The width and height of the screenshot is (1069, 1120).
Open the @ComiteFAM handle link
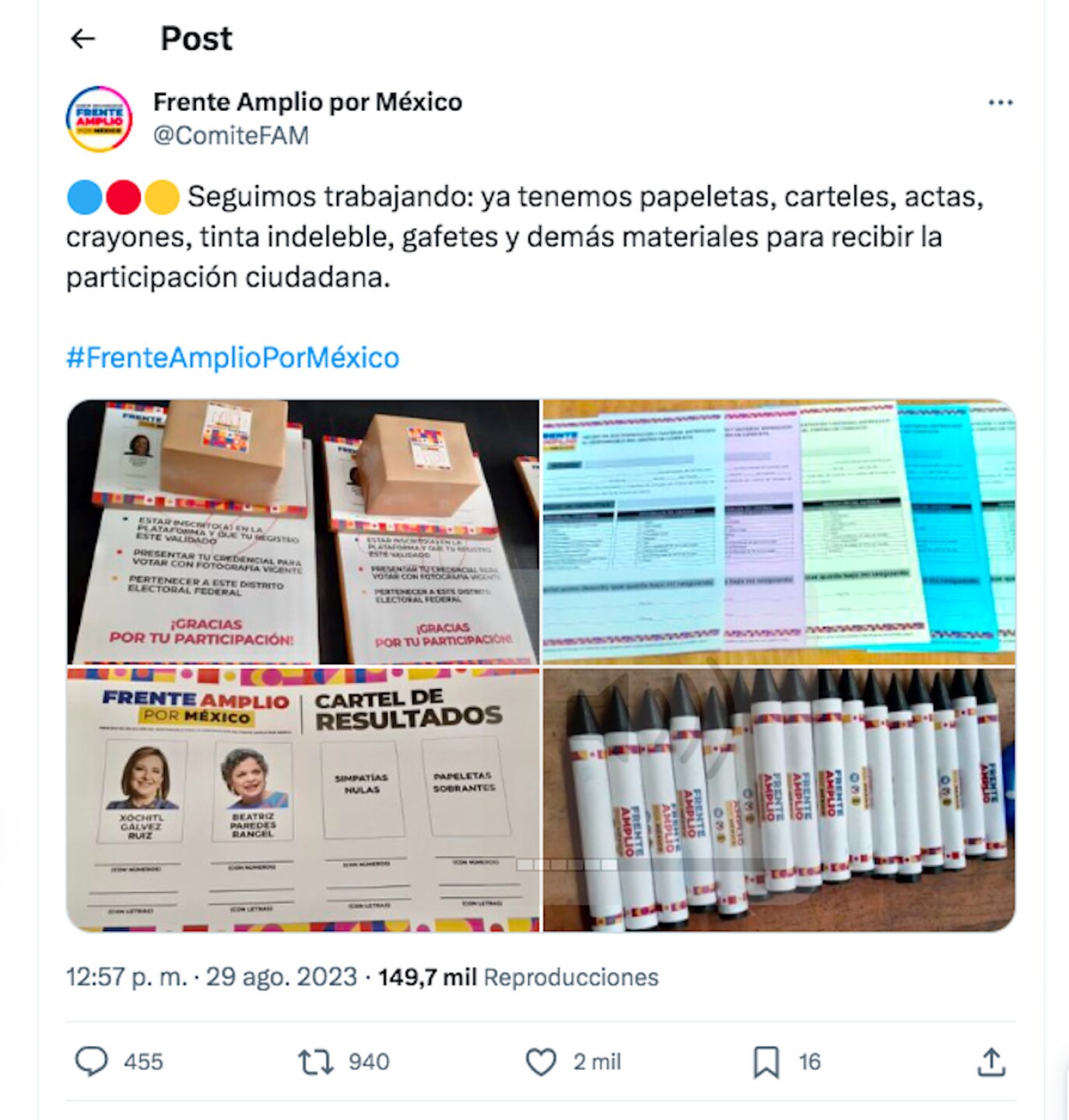(x=231, y=135)
